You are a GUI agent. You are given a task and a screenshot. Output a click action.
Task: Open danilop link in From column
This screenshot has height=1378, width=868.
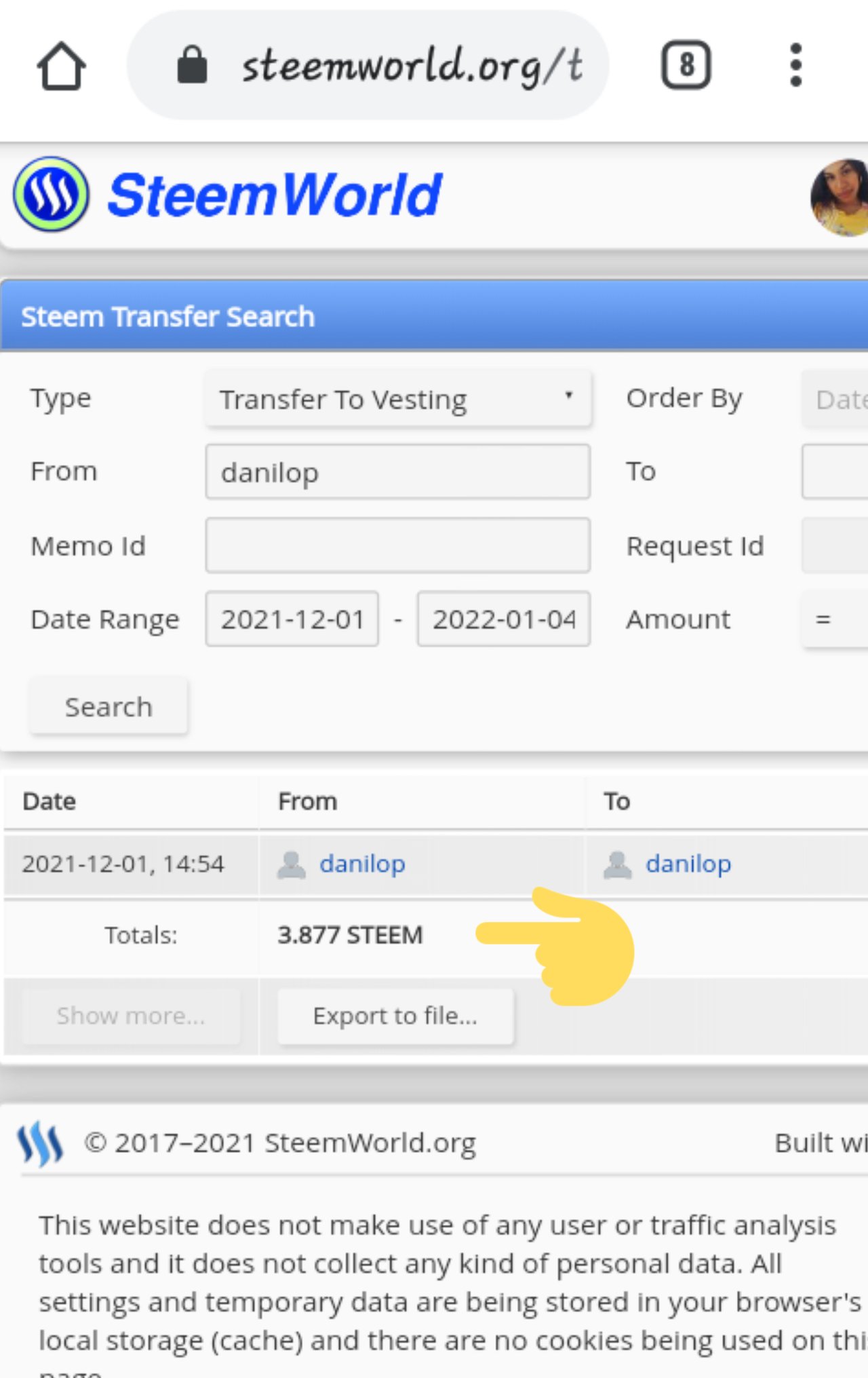click(x=362, y=864)
